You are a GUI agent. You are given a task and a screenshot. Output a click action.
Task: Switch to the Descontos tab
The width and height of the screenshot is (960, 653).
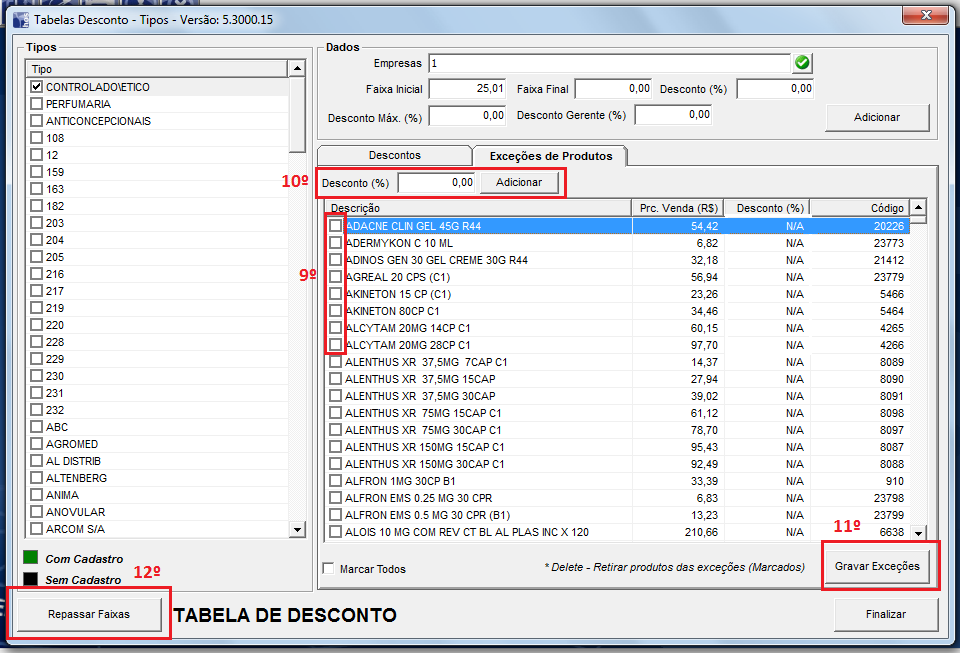pos(394,155)
